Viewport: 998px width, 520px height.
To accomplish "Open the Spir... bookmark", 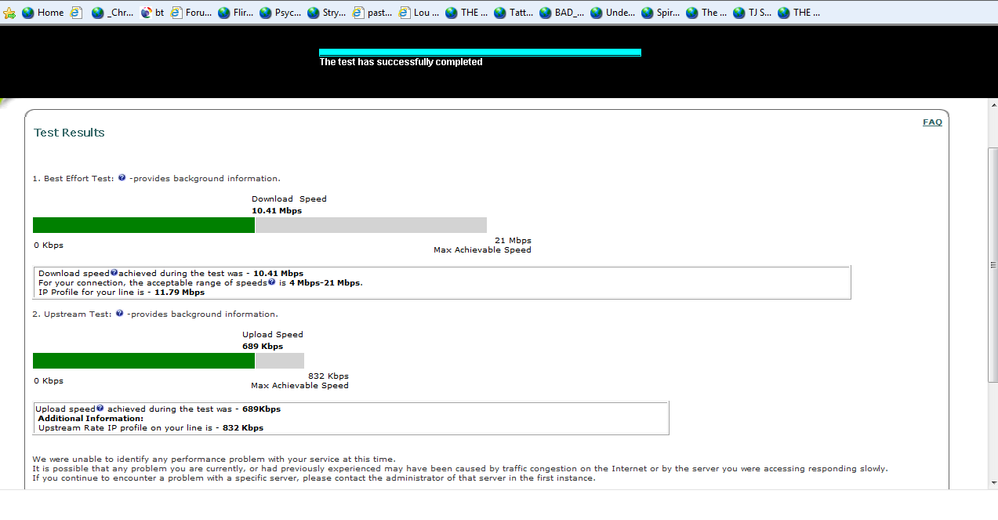I will tap(661, 13).
